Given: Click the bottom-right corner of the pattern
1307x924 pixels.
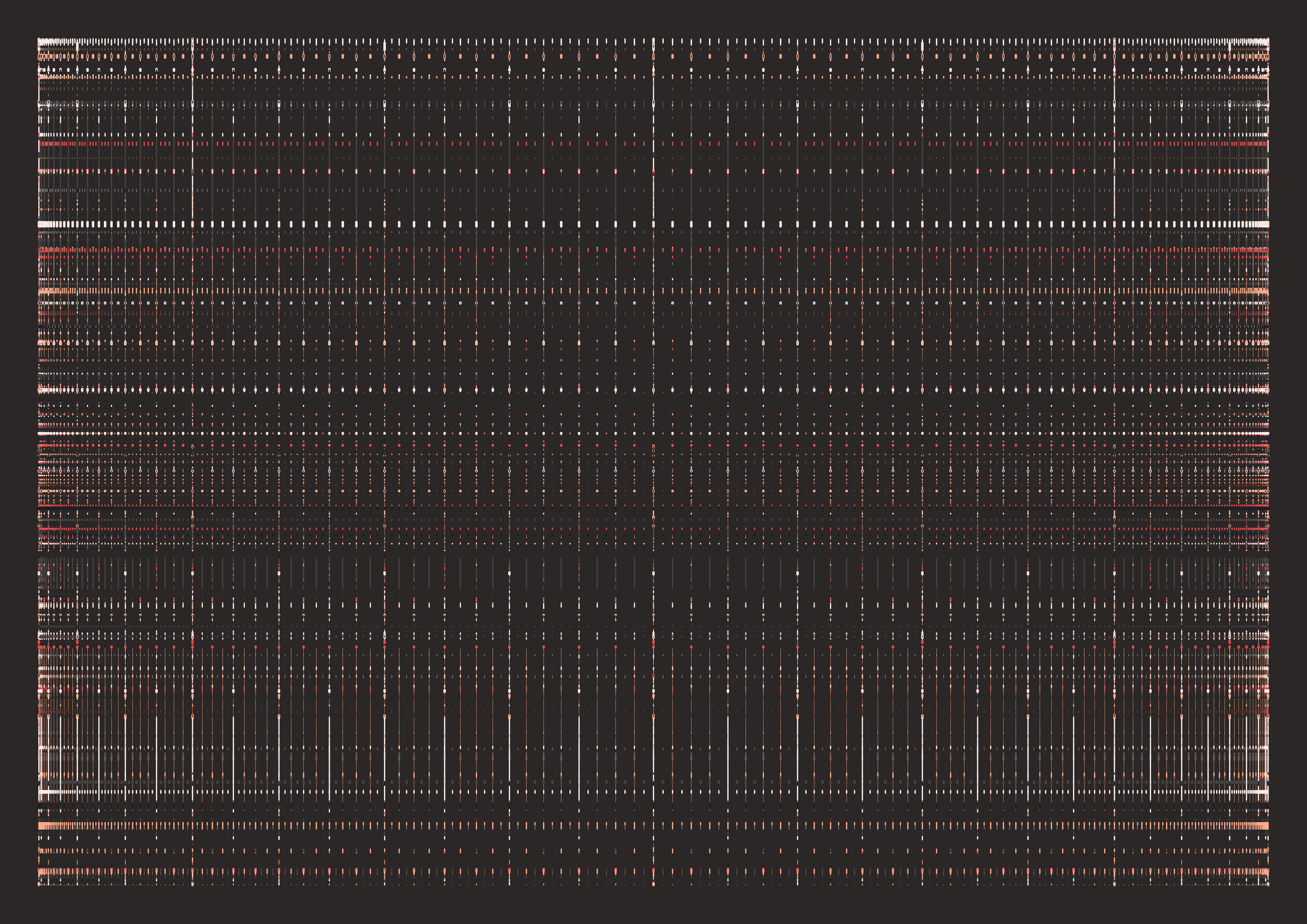Looking at the screenshot, I should point(1268,885).
